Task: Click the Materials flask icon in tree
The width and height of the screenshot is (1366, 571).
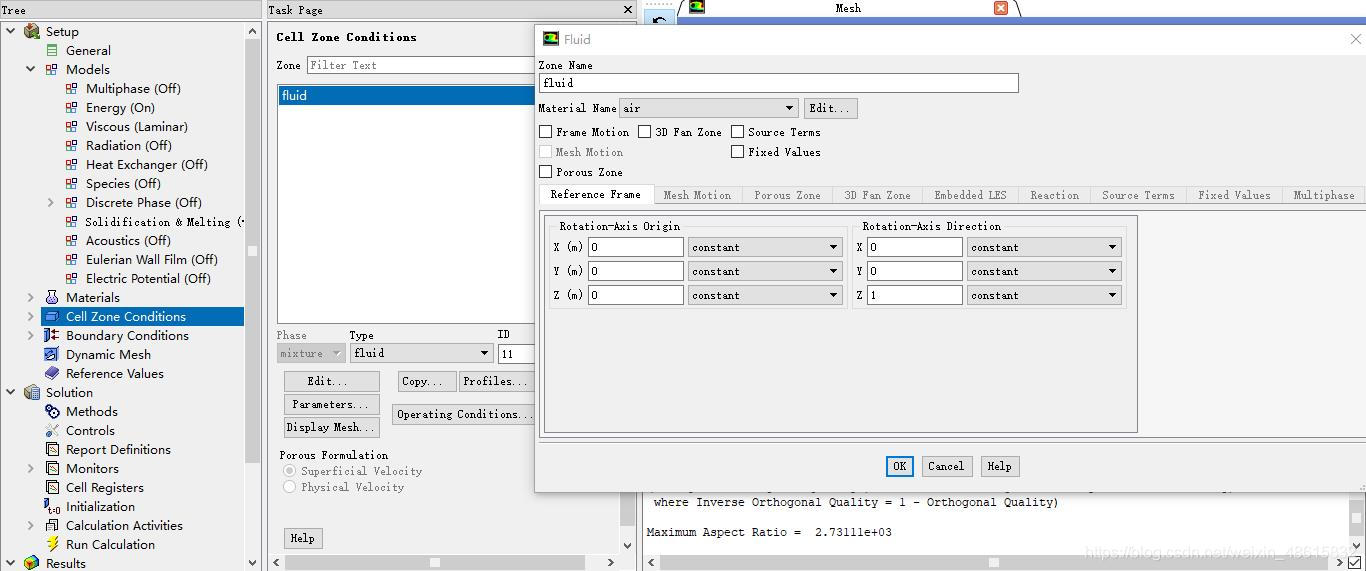Action: point(52,297)
